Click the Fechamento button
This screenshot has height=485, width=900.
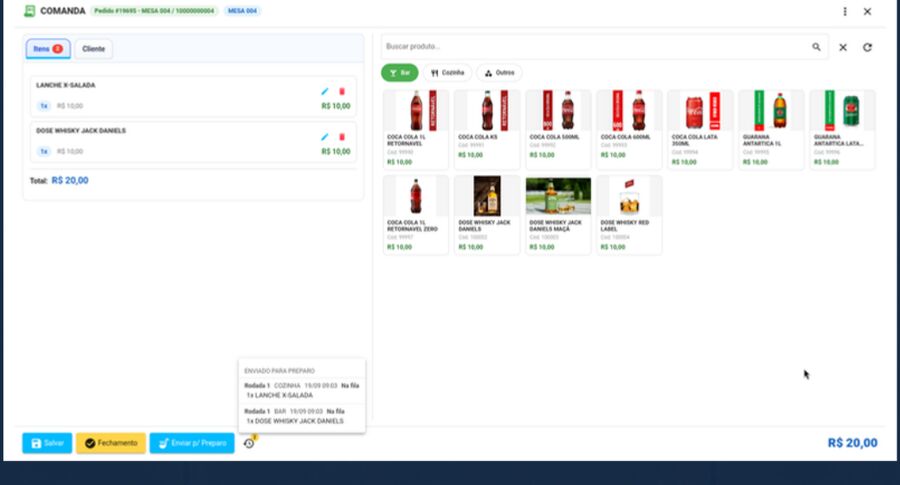click(x=111, y=443)
